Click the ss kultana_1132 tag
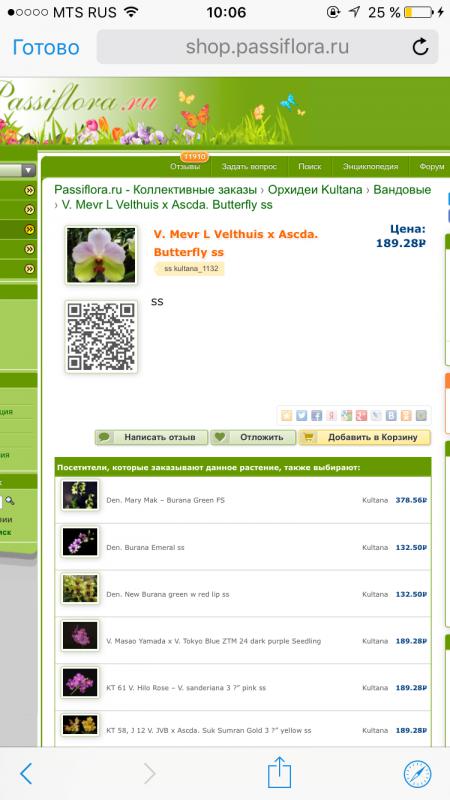This screenshot has height=800, width=450. coord(189,269)
